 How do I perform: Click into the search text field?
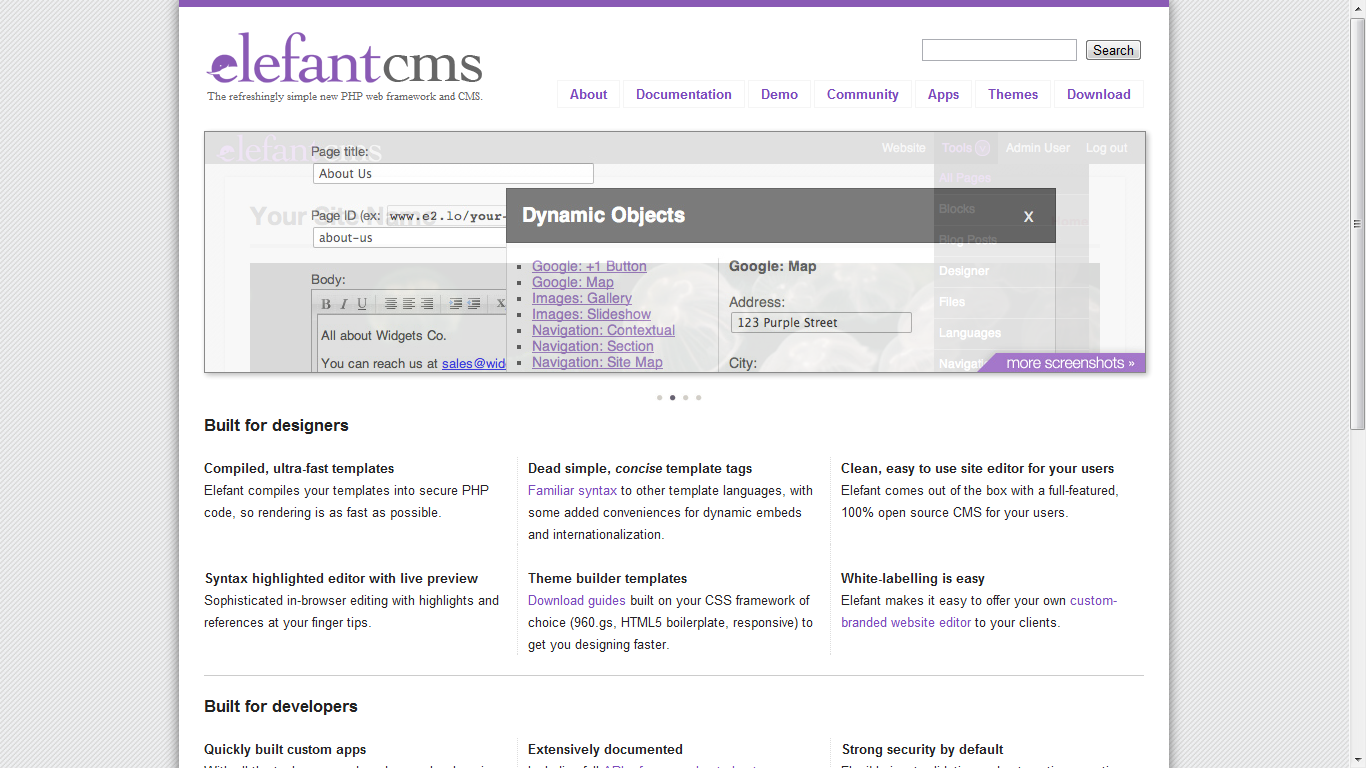(999, 50)
